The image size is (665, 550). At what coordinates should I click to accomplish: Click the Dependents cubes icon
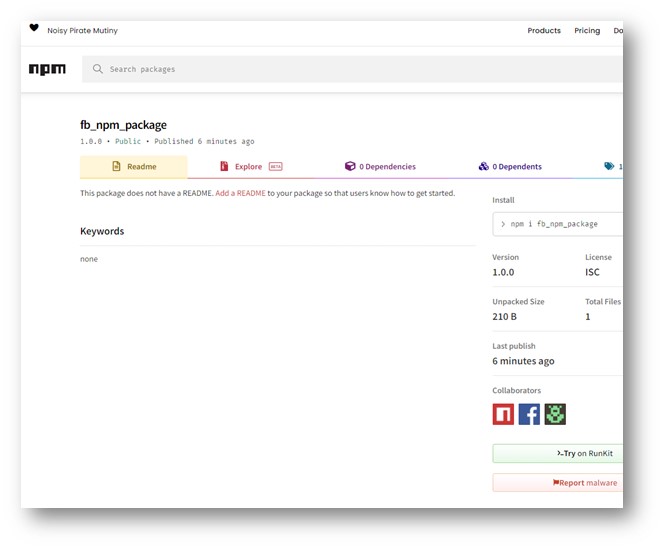[483, 166]
